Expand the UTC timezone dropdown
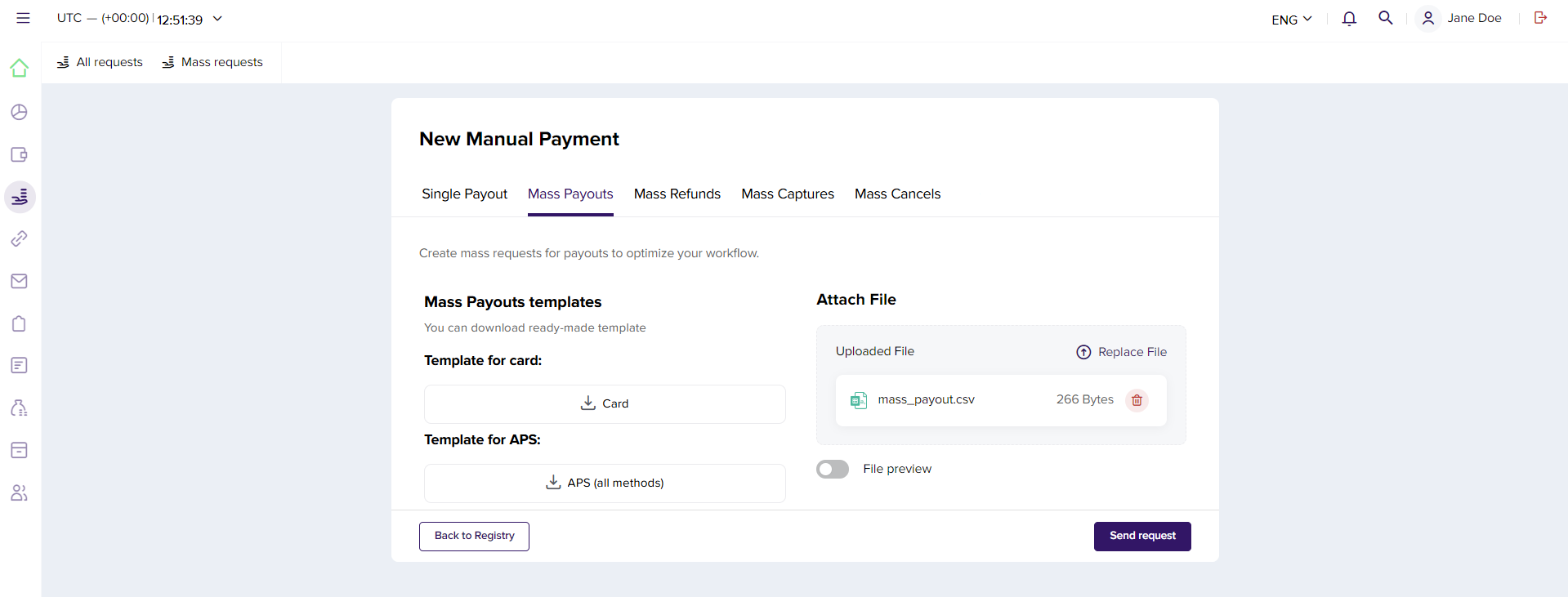The height and width of the screenshot is (597, 1568). 217,19
